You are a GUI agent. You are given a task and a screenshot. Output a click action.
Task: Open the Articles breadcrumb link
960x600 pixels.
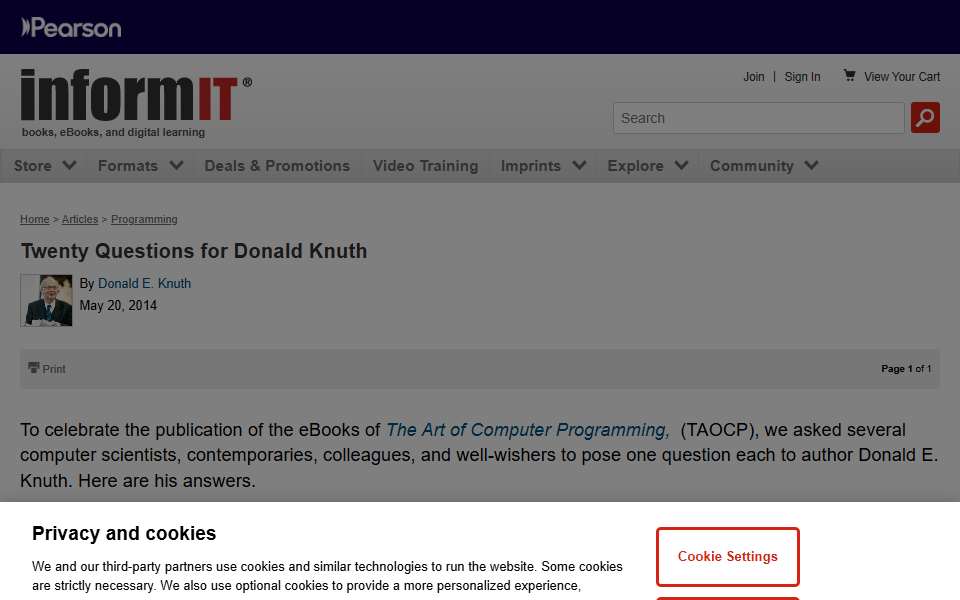point(80,219)
